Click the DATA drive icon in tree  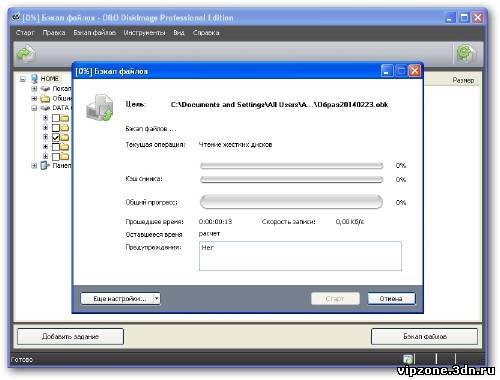(x=45, y=108)
